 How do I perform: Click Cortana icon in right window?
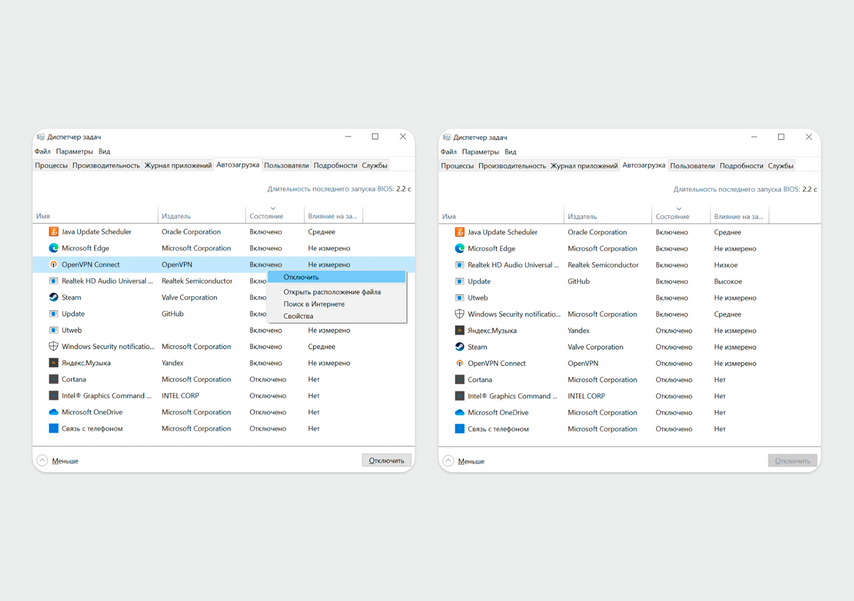(460, 379)
